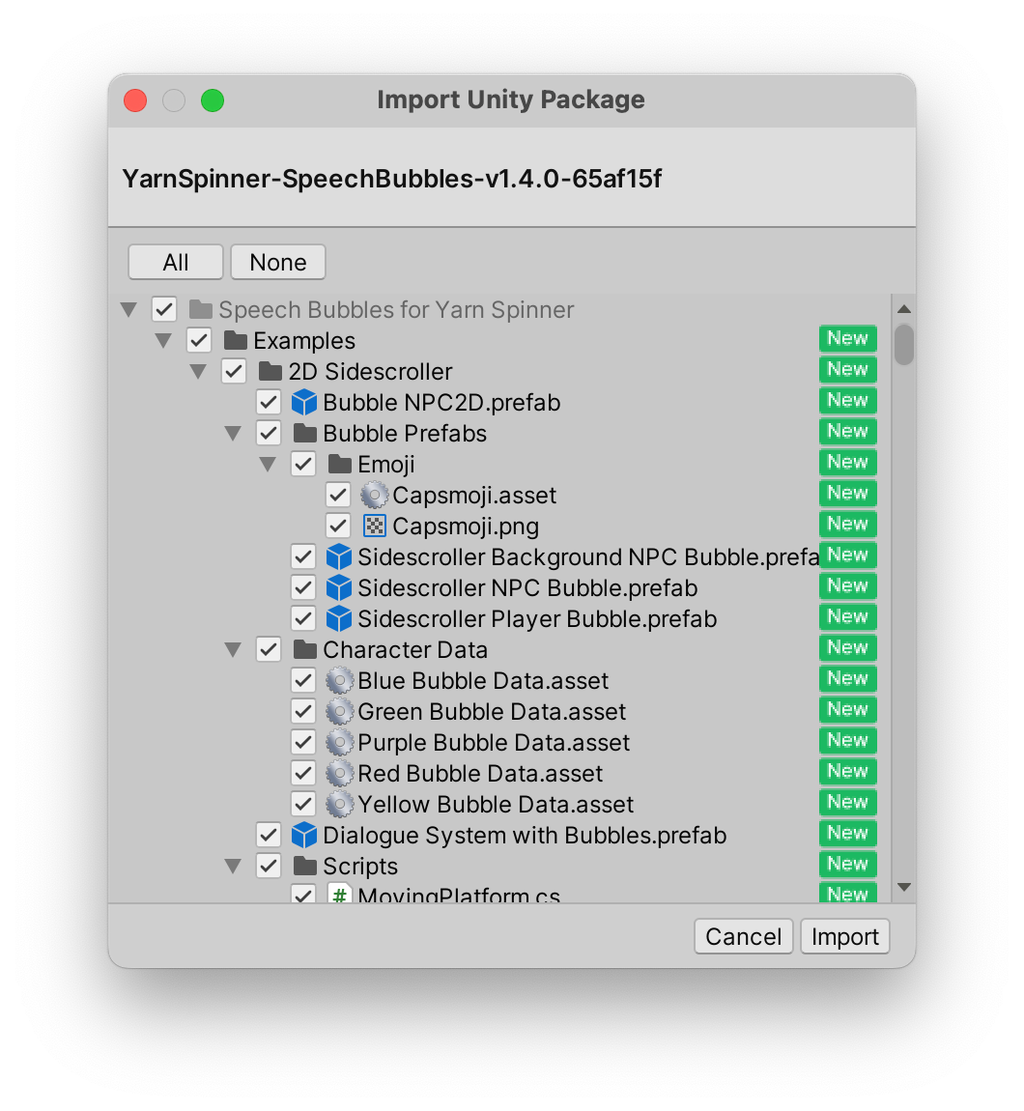Screen dimensions: 1024x1111
Task: Click the Bubble Prefabs folder icon
Action: pos(305,433)
